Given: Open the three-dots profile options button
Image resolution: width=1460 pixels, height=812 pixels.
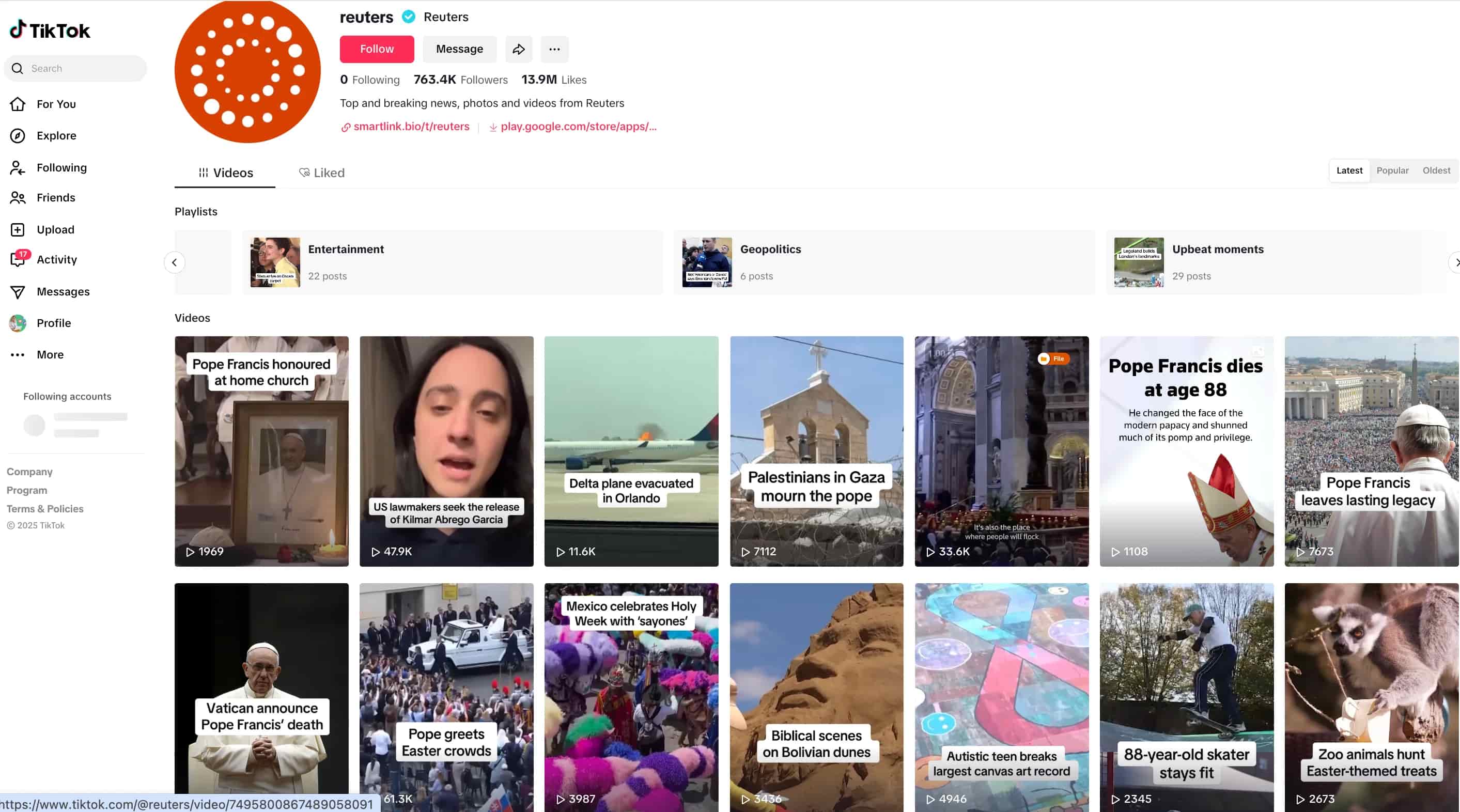Looking at the screenshot, I should 554,49.
